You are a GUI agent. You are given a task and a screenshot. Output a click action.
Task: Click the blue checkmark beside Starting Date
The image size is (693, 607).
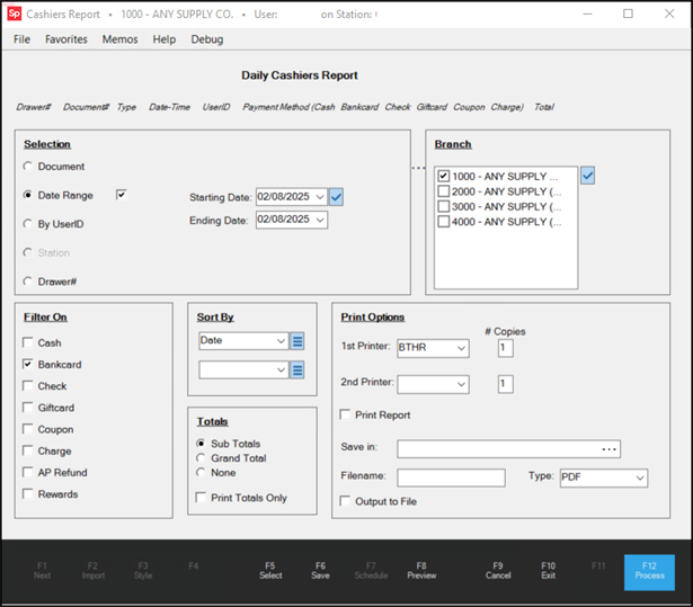pyautogui.click(x=336, y=197)
